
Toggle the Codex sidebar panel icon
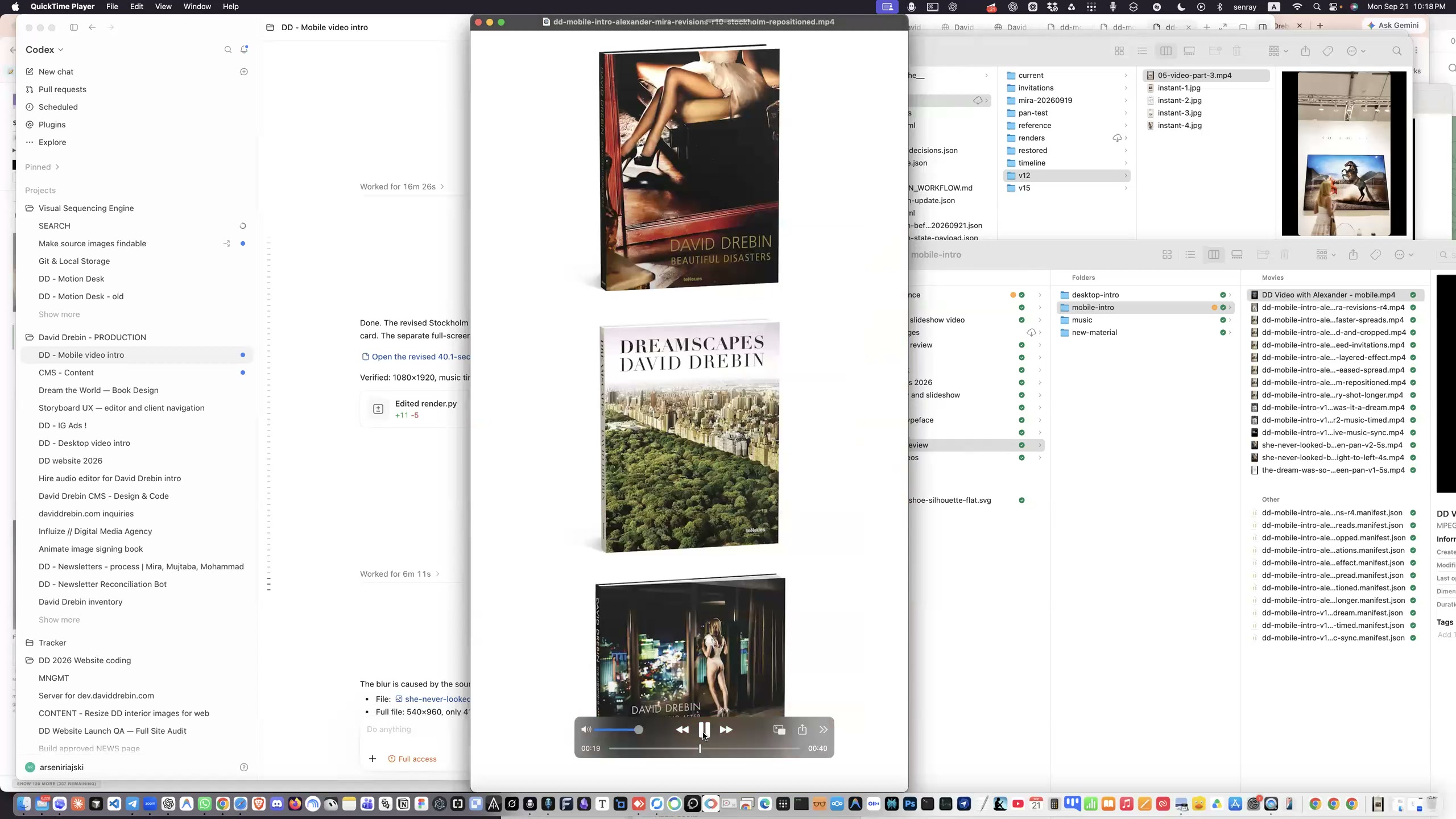74,27
